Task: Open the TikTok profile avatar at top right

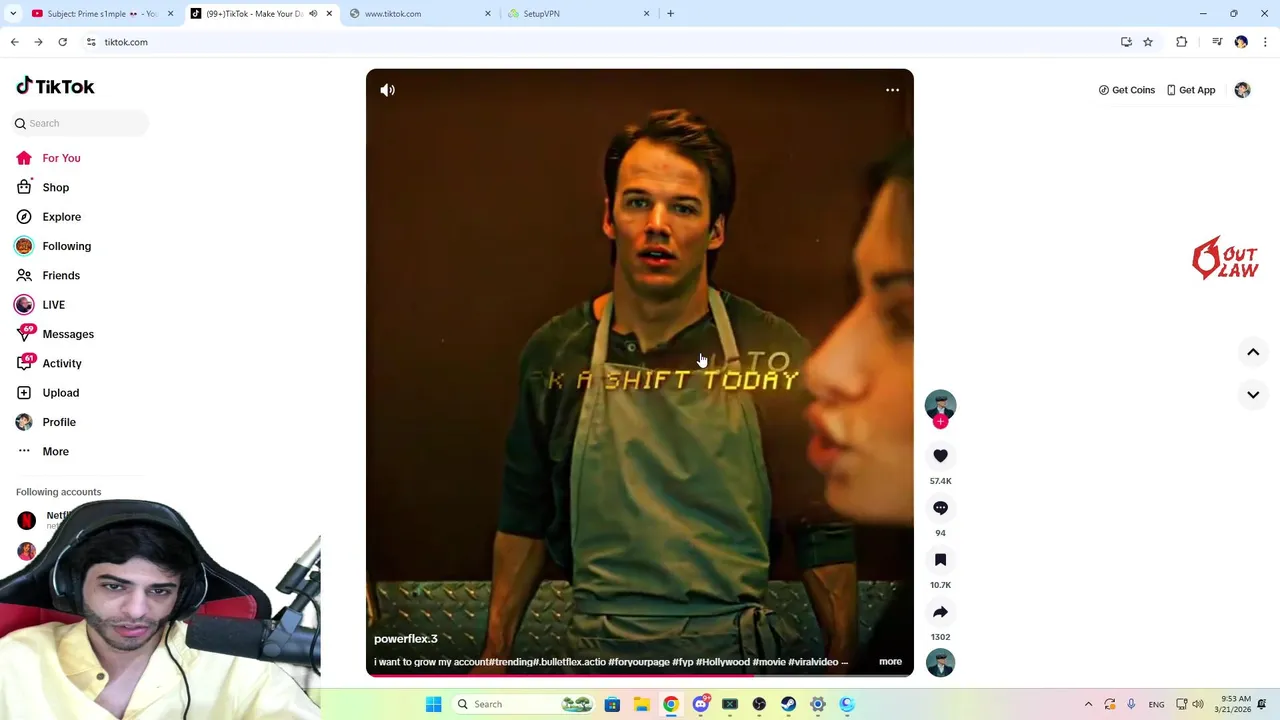Action: click(x=1242, y=90)
